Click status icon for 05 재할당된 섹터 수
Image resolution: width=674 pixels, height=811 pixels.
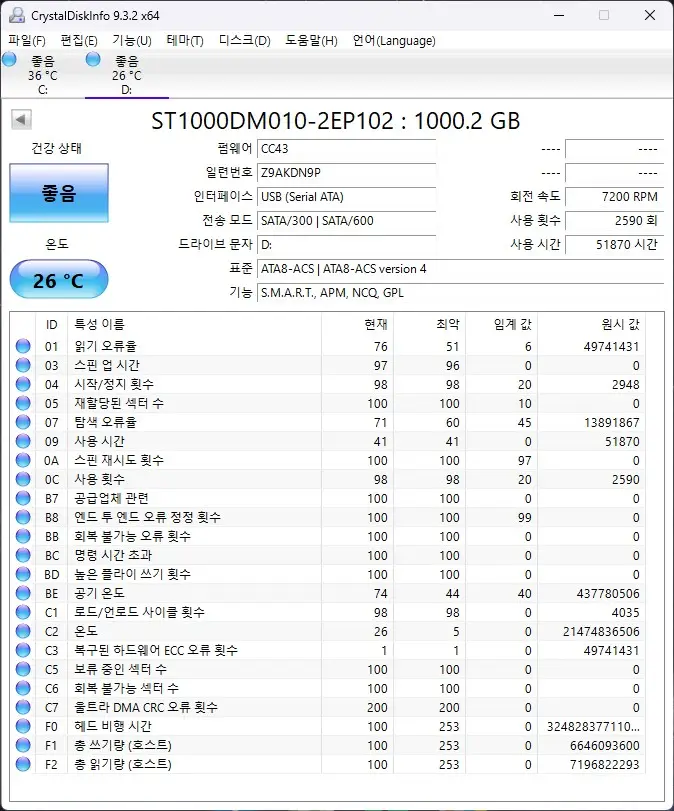pos(23,403)
